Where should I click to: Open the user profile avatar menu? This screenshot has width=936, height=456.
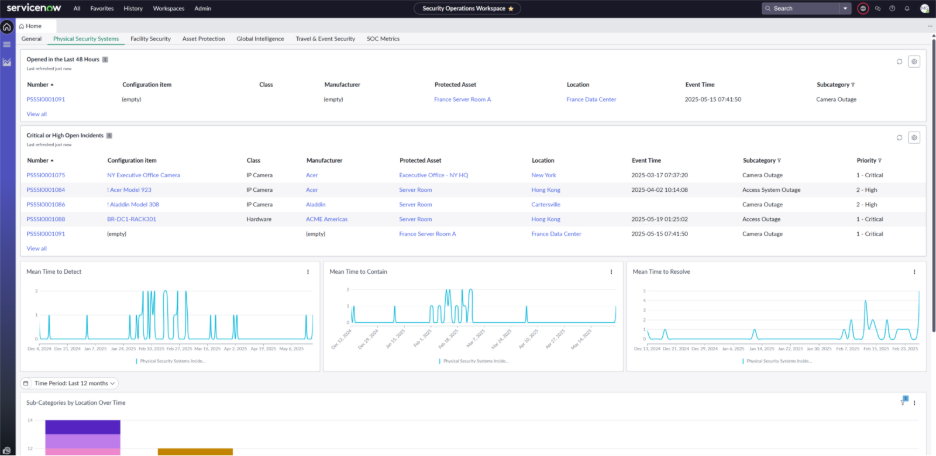924,8
